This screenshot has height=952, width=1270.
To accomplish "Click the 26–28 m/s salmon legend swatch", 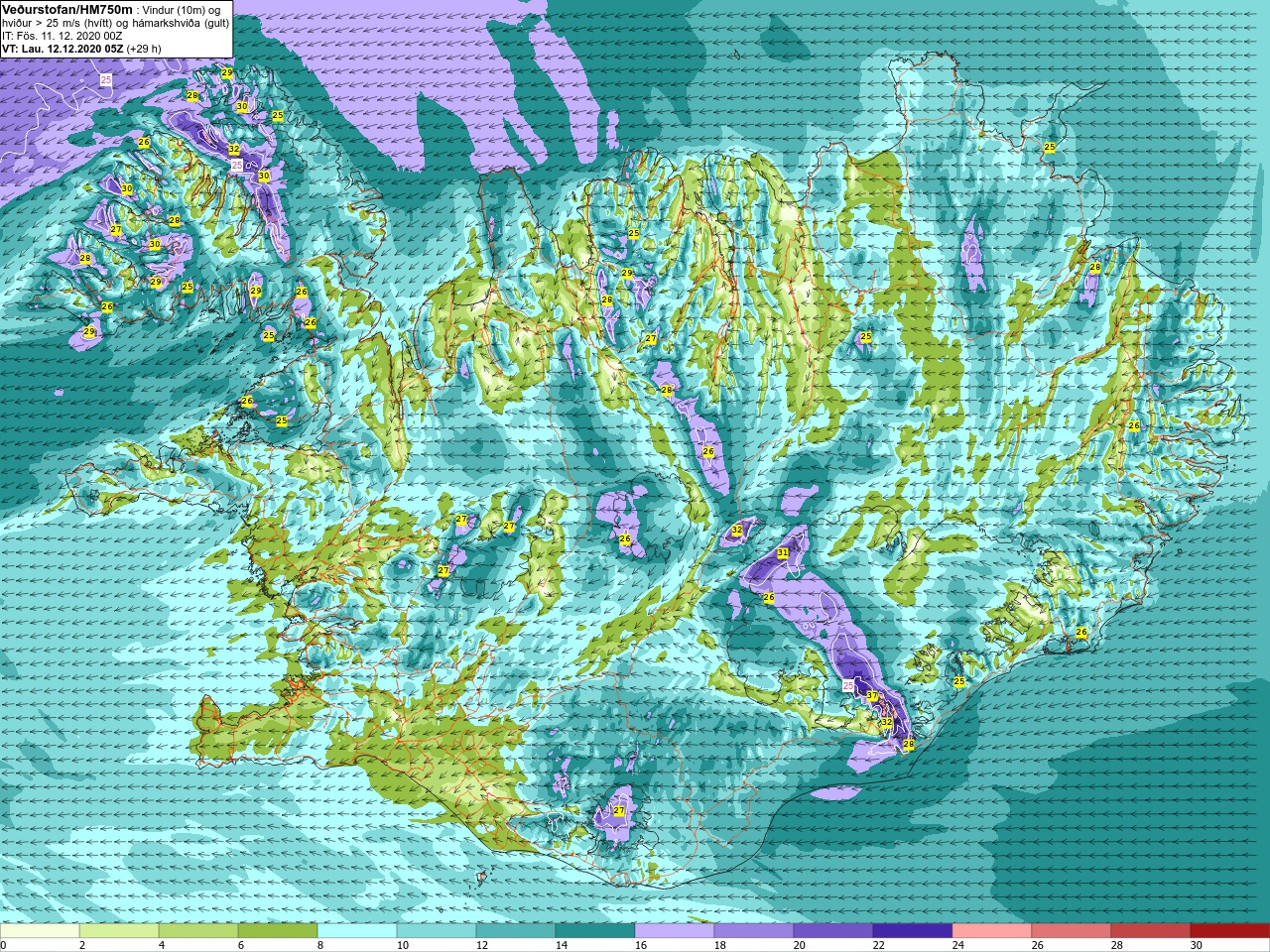I will point(1072,930).
